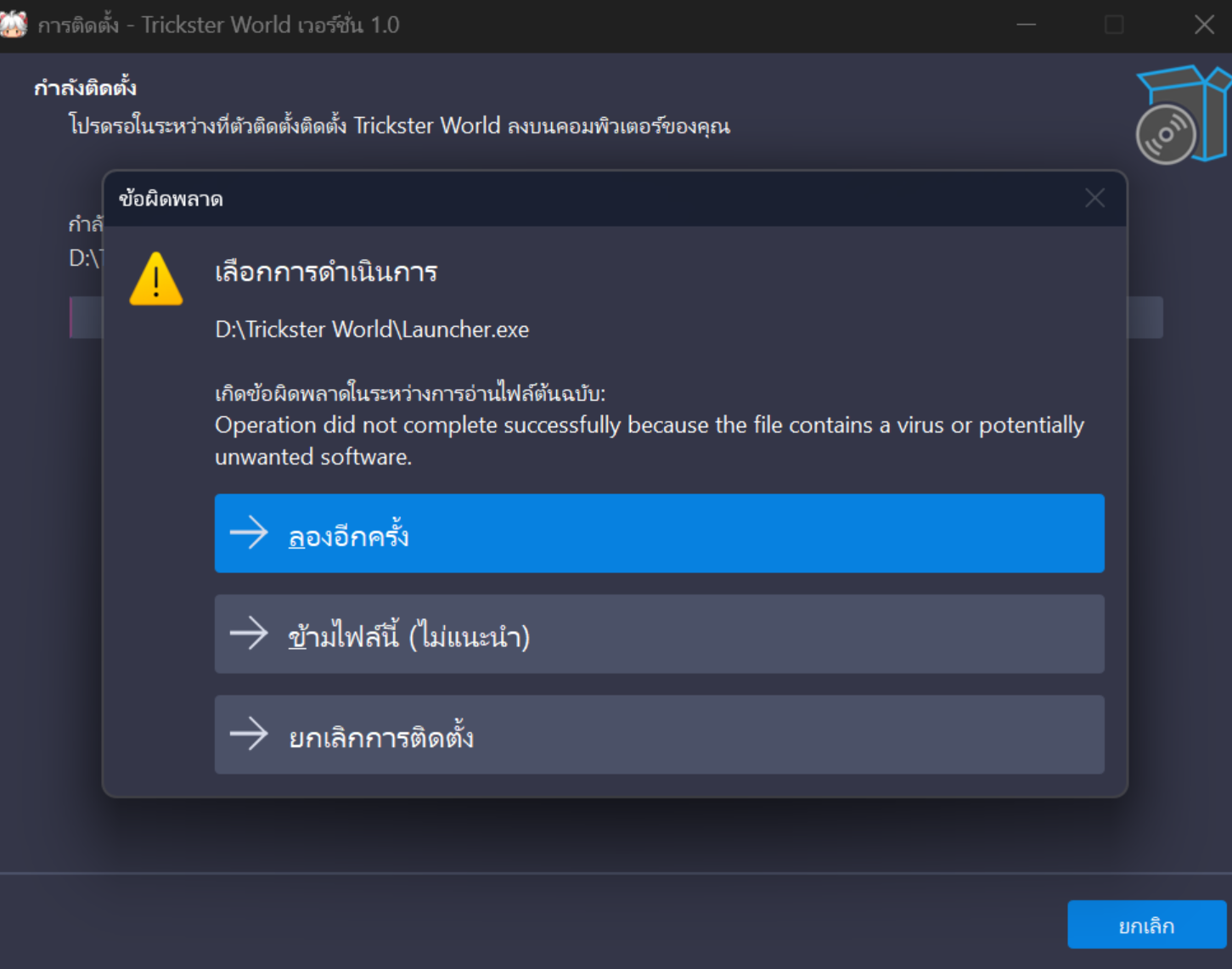Viewport: 1232px width, 969px height.
Task: Click the installer window title text
Action: (x=219, y=25)
